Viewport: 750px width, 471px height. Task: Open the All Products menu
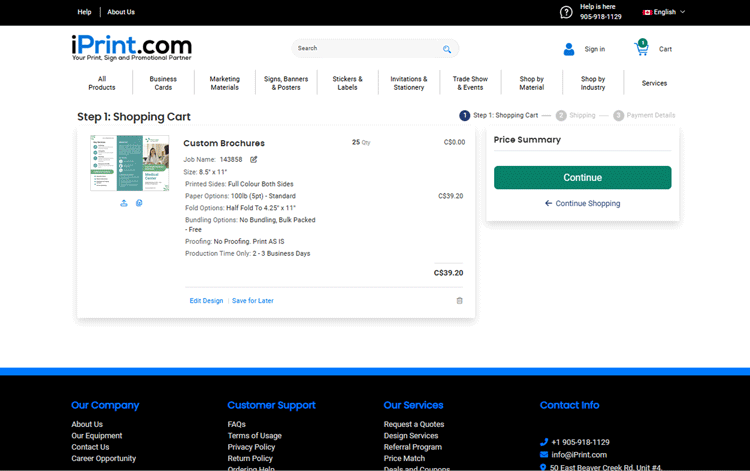pyautogui.click(x=102, y=83)
